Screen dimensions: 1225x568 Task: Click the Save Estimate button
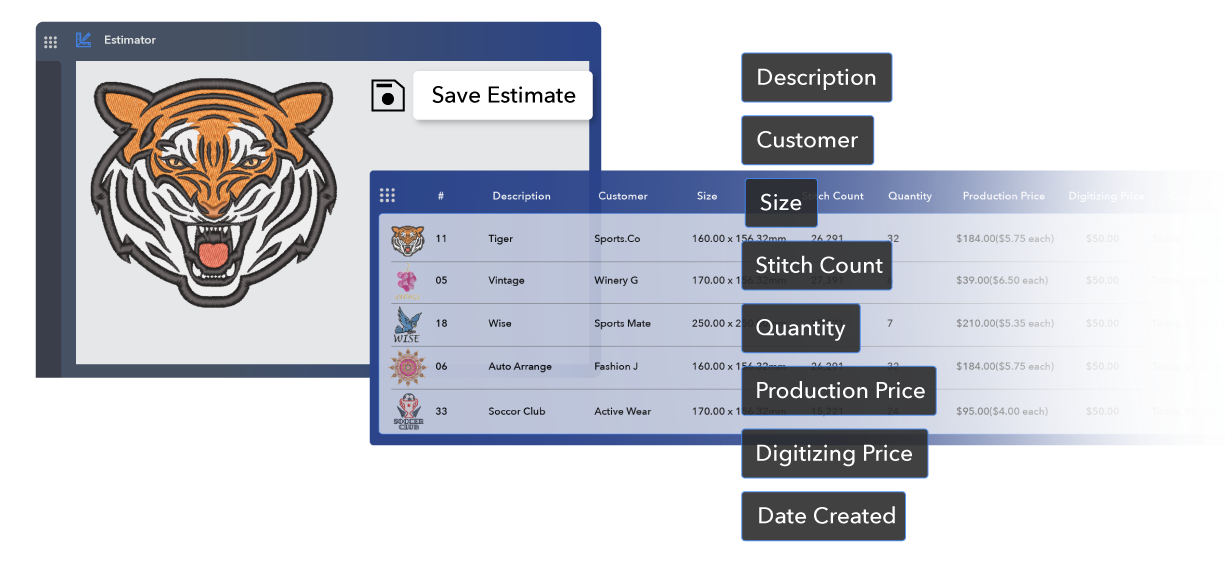tap(503, 96)
